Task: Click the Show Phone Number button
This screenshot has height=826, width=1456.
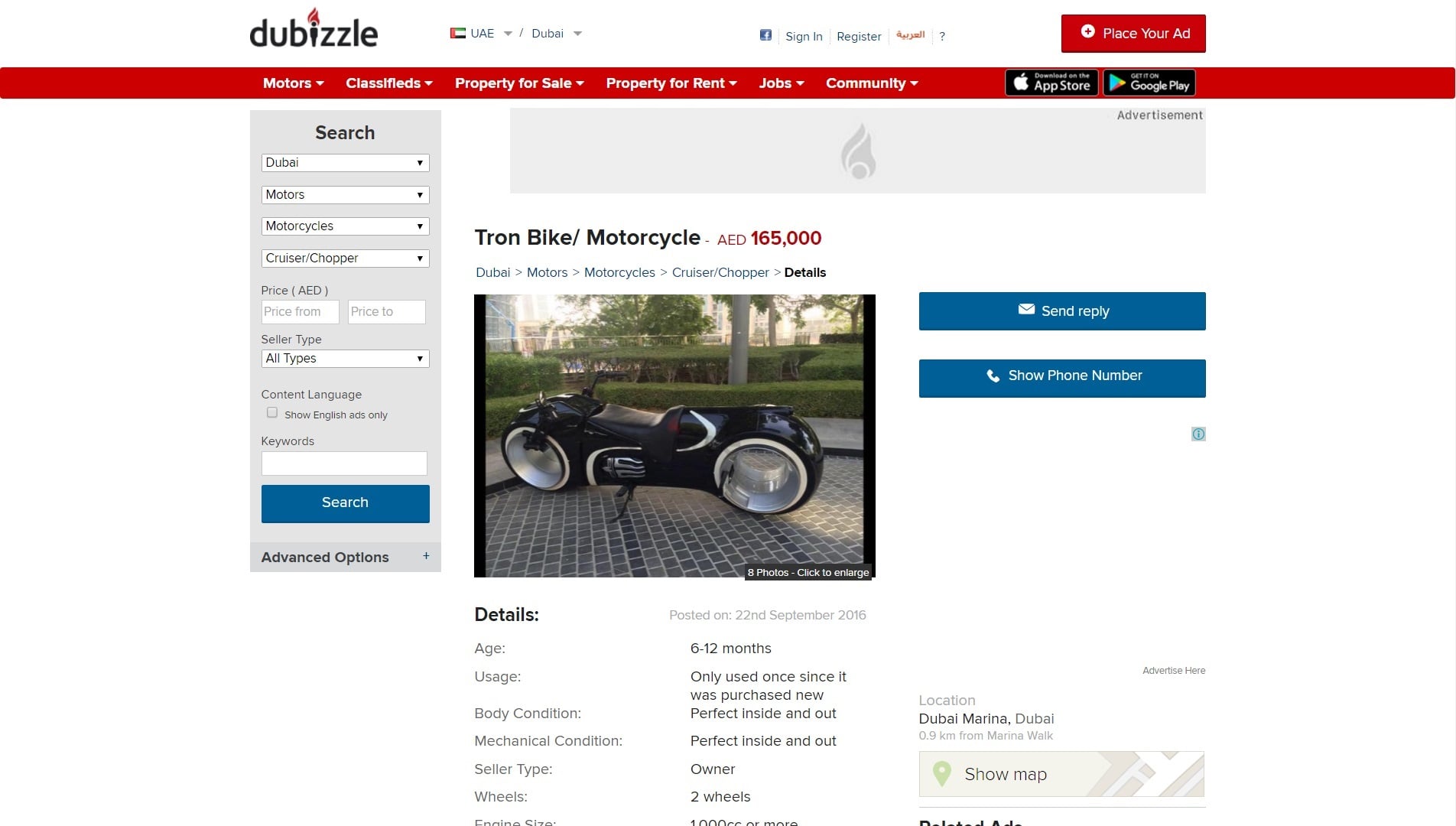Action: click(x=1062, y=378)
